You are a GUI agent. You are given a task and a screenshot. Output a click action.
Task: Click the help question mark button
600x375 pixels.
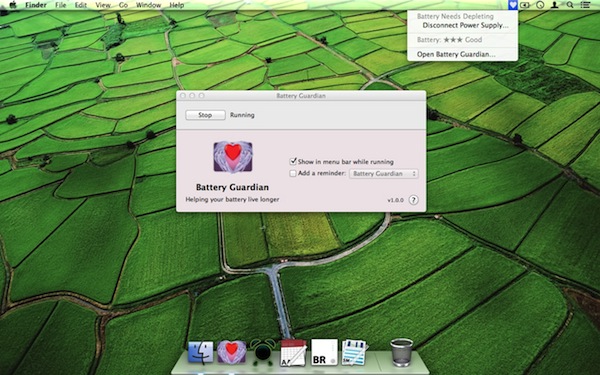(x=413, y=200)
